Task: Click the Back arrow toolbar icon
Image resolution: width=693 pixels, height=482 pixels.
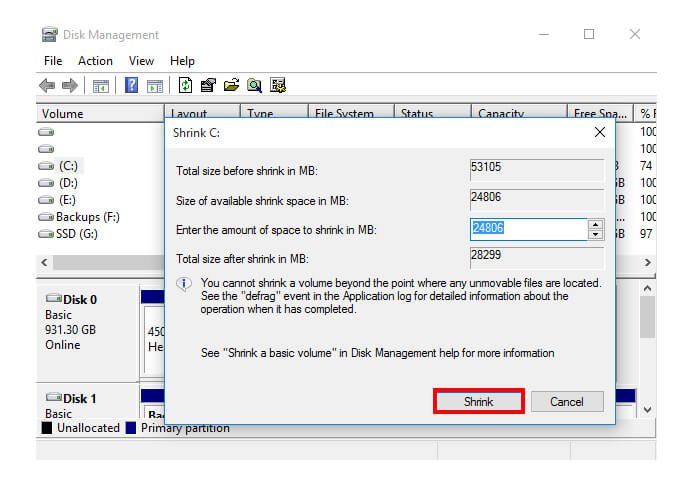Action: [47, 86]
